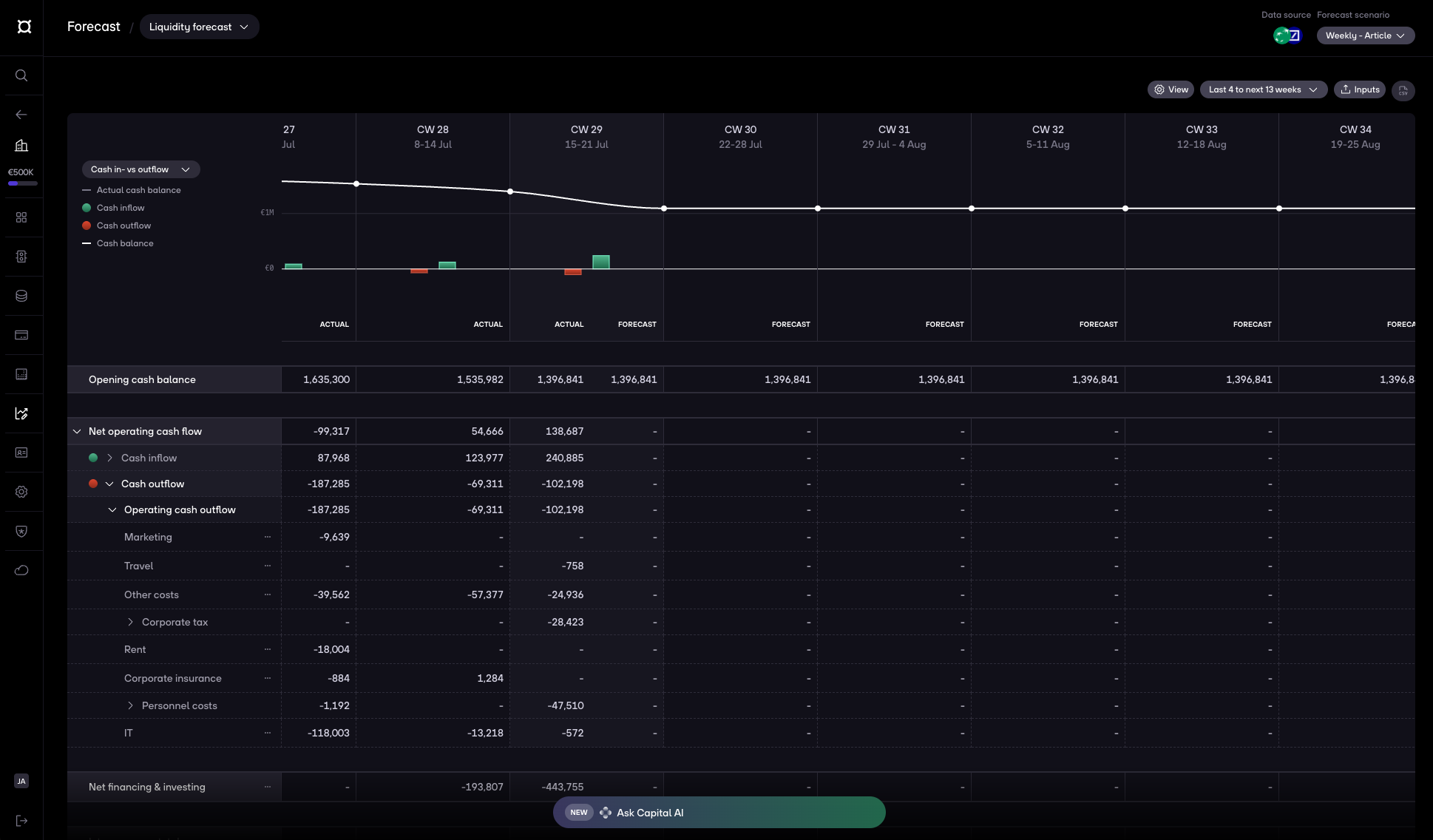The image size is (1433, 840).
Task: Click the cloud icon in sidebar
Action: [x=21, y=570]
